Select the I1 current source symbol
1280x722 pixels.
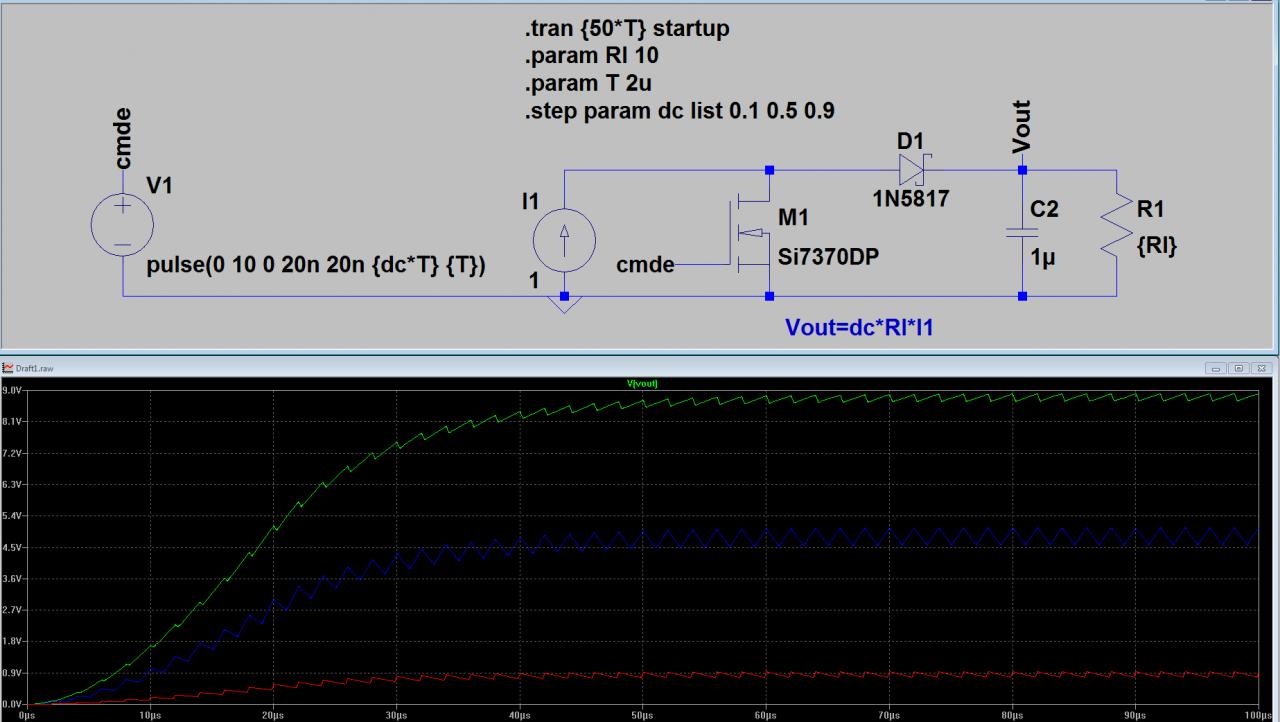click(566, 241)
